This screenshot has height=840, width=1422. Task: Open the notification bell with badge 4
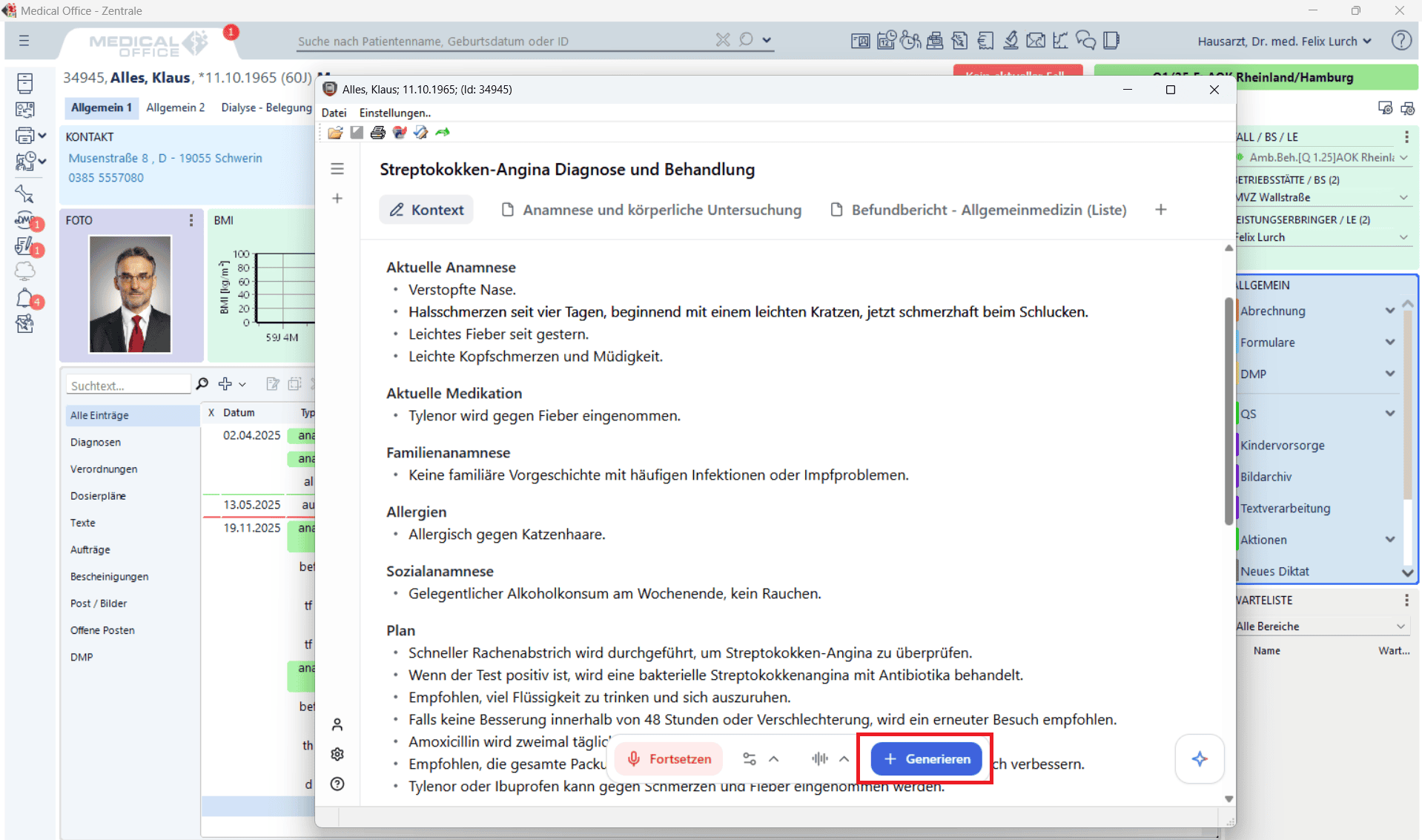25,298
